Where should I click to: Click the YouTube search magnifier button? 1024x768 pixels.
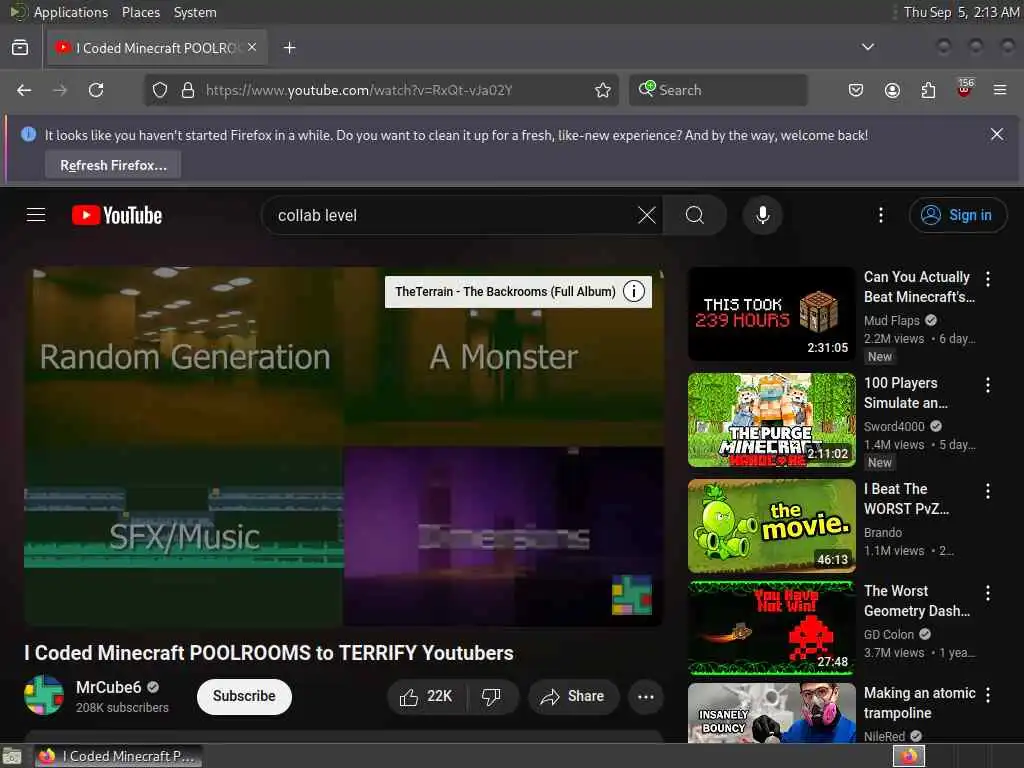[x=695, y=215]
